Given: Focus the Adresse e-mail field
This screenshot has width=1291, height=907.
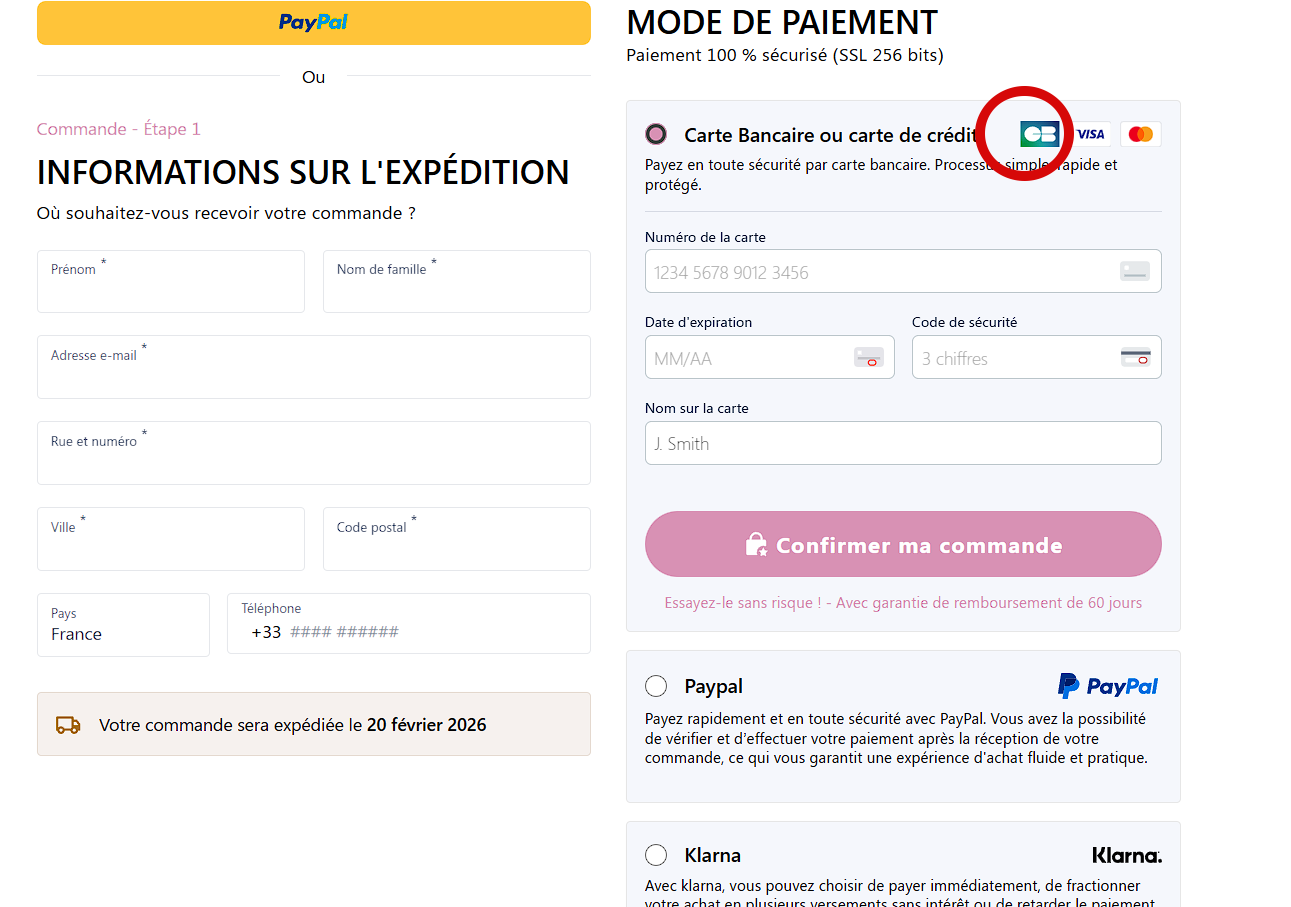Looking at the screenshot, I should click(314, 367).
